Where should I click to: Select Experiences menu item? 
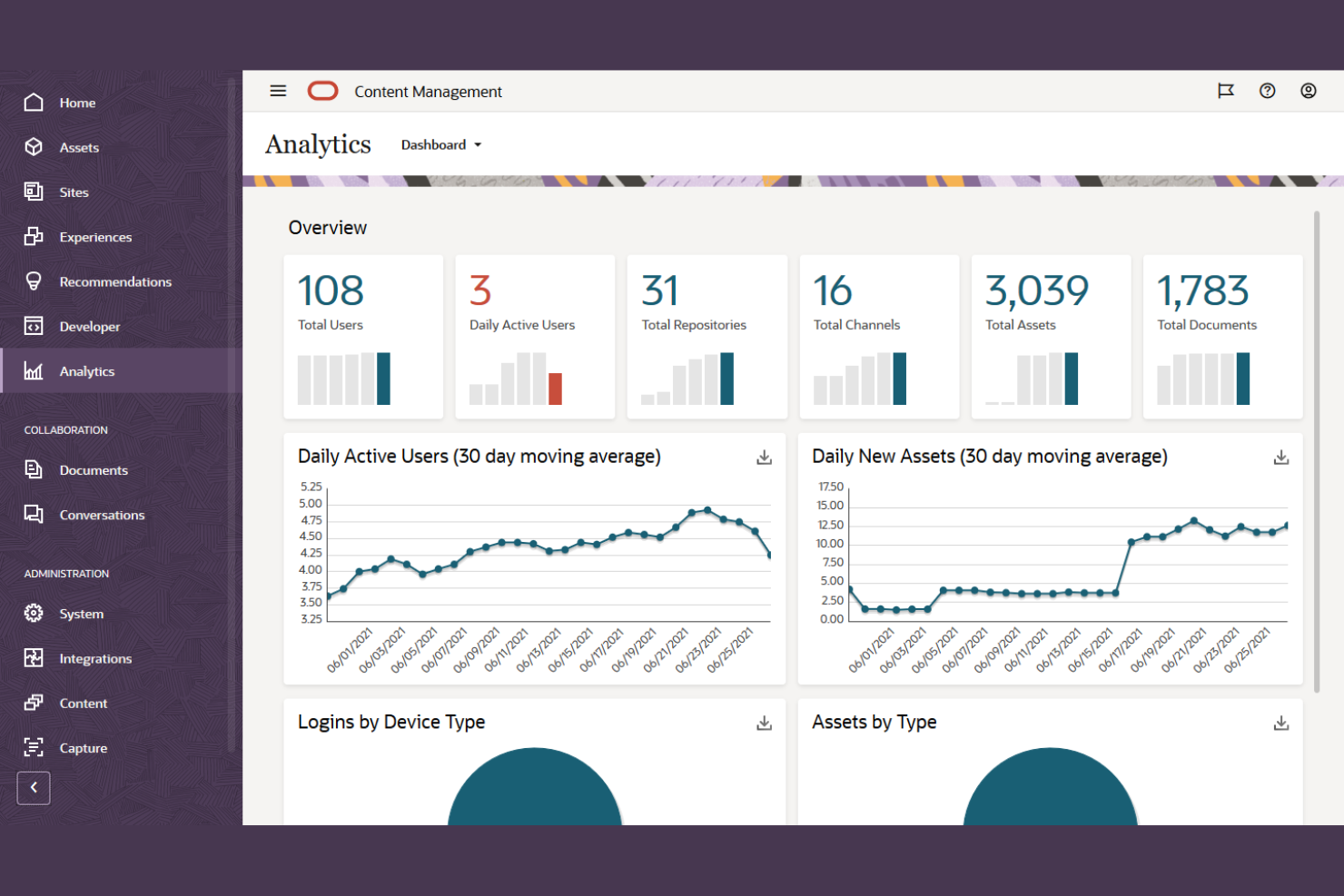click(x=95, y=237)
